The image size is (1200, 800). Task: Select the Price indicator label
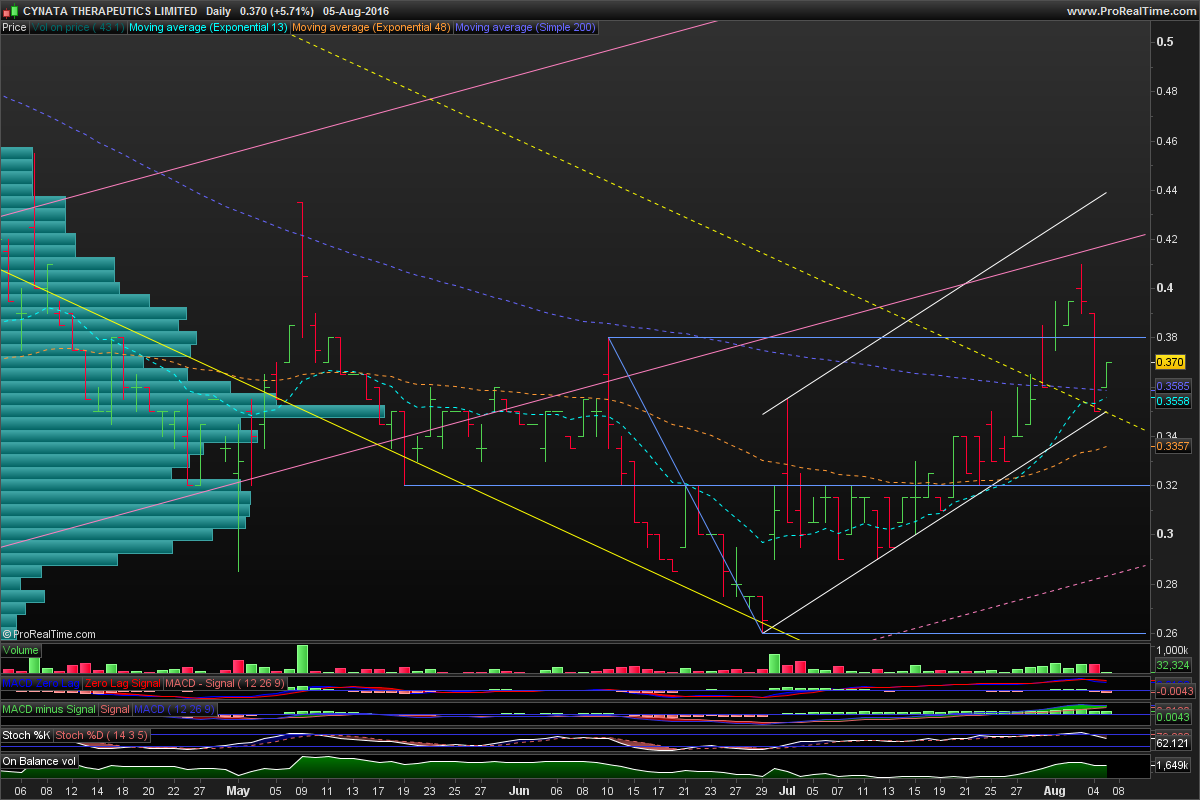click(14, 28)
